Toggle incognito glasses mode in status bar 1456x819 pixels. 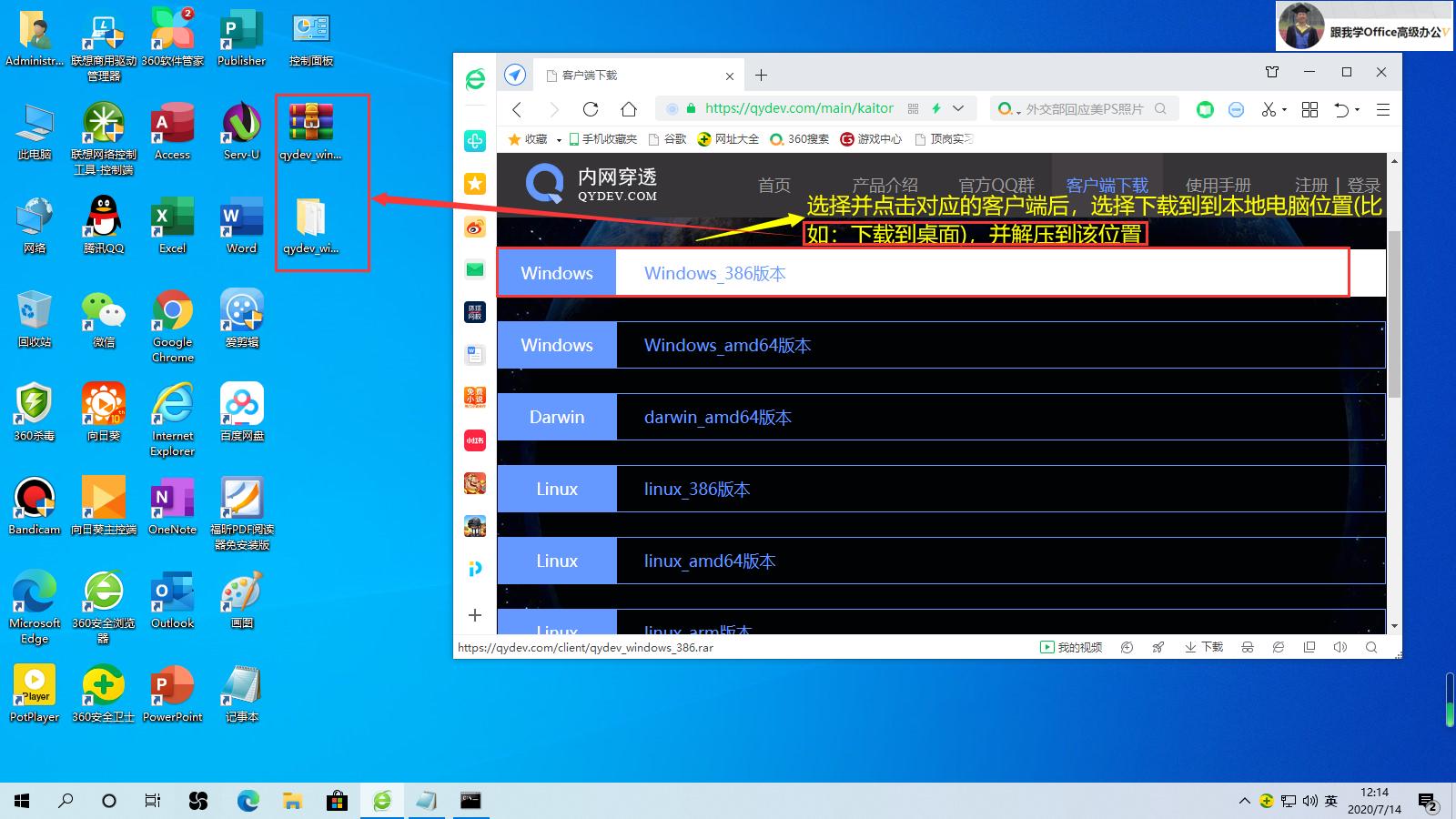pos(1248,647)
